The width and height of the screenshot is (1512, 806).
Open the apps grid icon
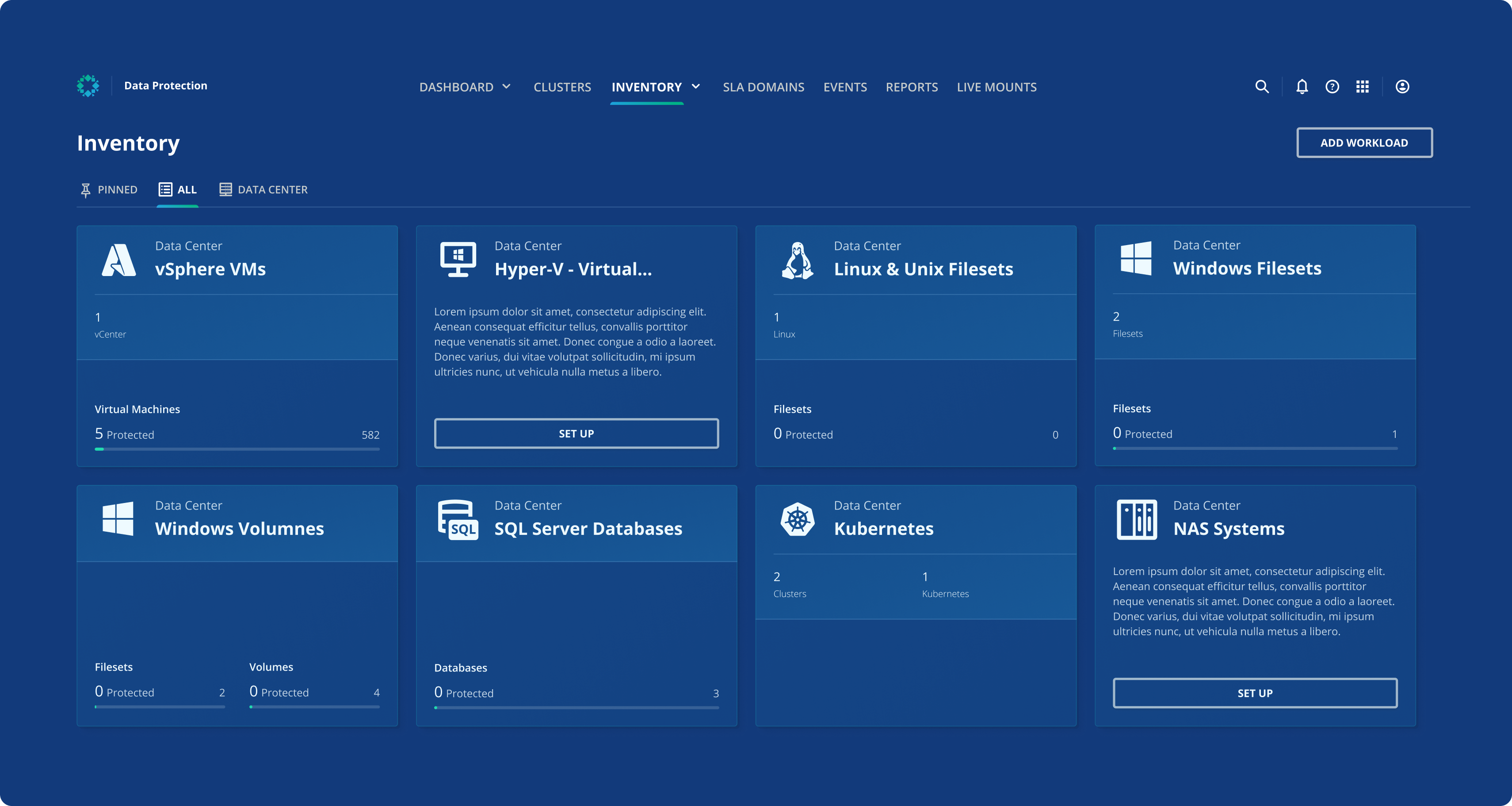pyautogui.click(x=1362, y=86)
